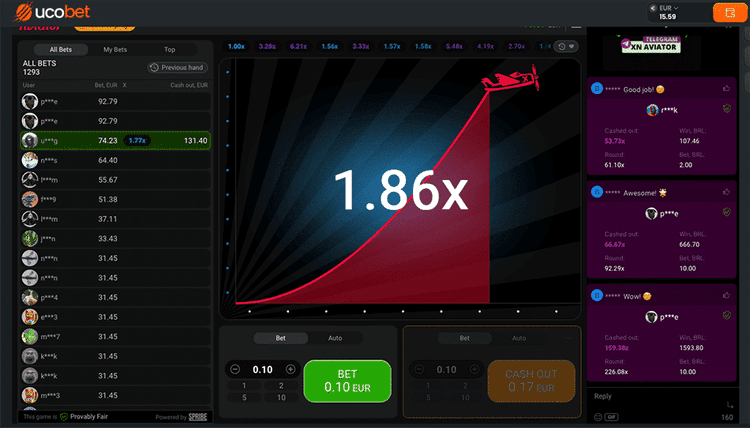
Task: Open the emoji picker in chat
Action: [x=598, y=417]
